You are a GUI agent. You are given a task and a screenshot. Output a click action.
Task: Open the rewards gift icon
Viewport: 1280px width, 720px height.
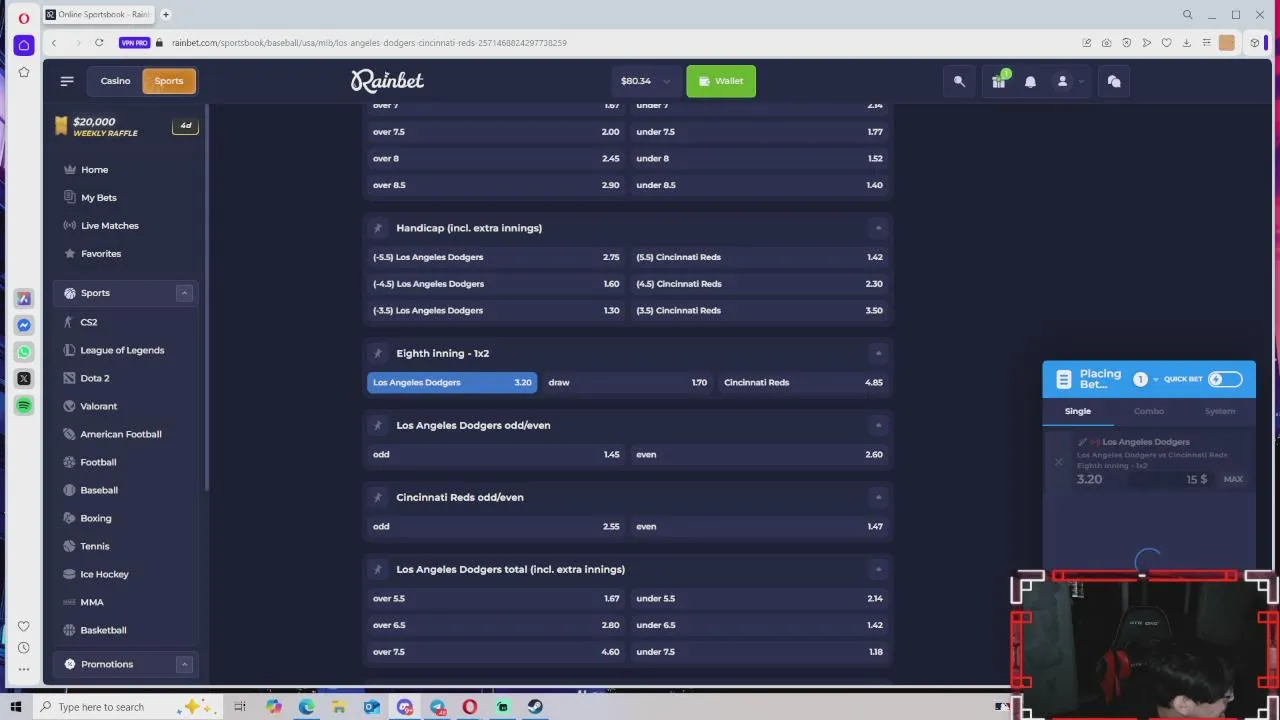click(x=998, y=81)
